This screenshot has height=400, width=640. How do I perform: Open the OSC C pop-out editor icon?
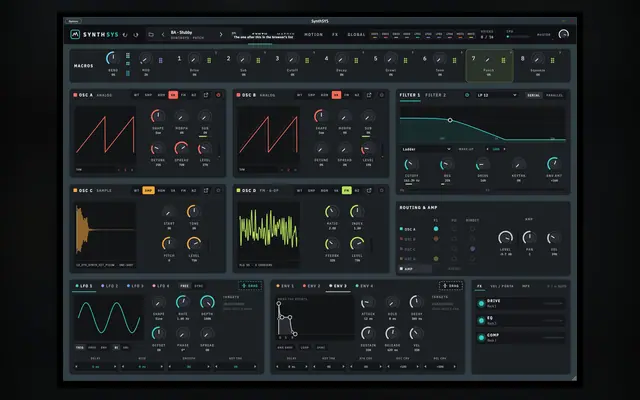click(x=206, y=190)
